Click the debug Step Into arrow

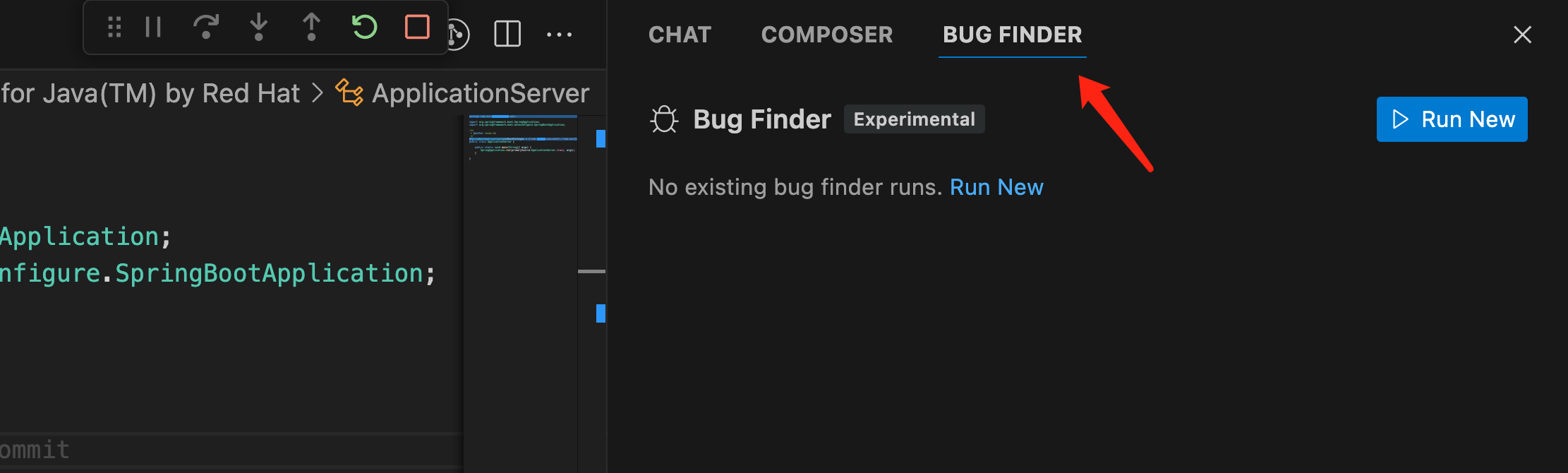click(259, 28)
